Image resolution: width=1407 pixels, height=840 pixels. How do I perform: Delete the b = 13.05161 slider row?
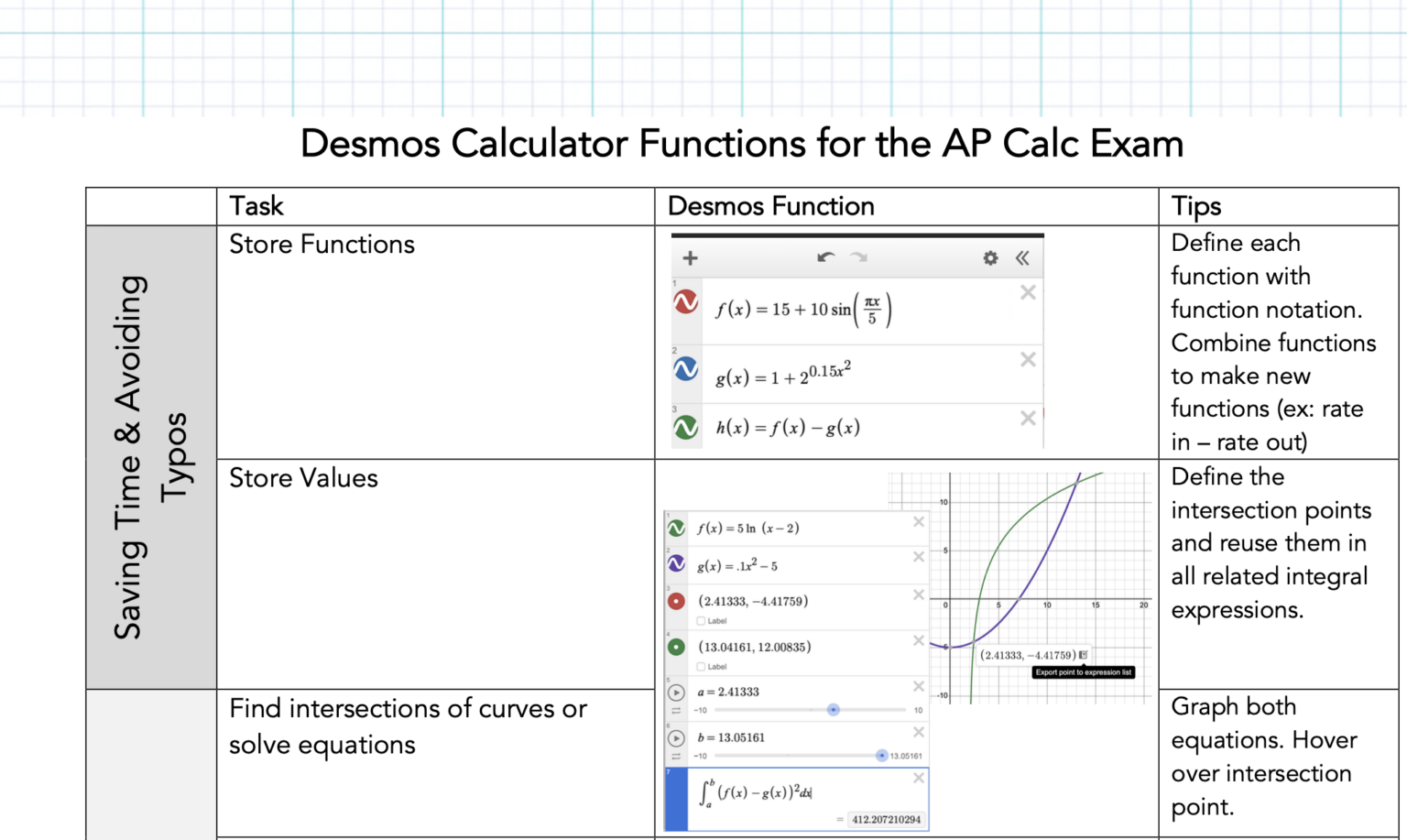pos(919,732)
